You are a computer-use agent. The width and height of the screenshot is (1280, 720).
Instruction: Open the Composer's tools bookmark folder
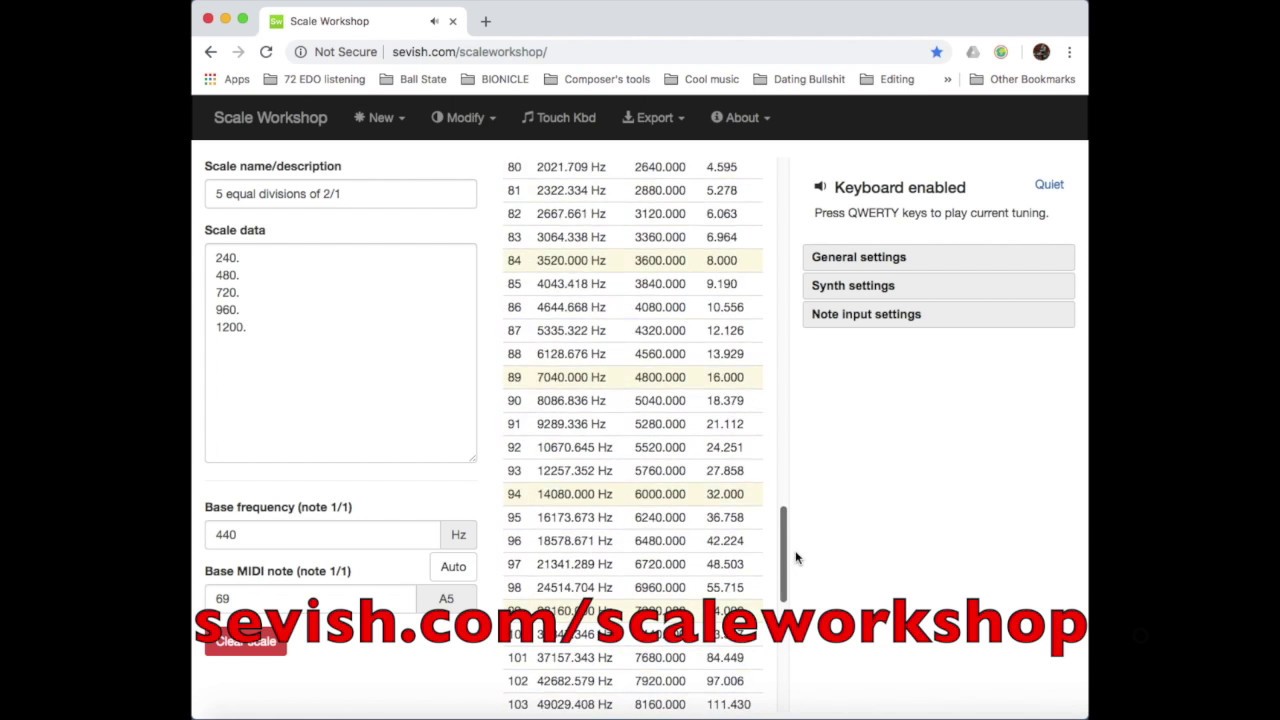[x=597, y=79]
